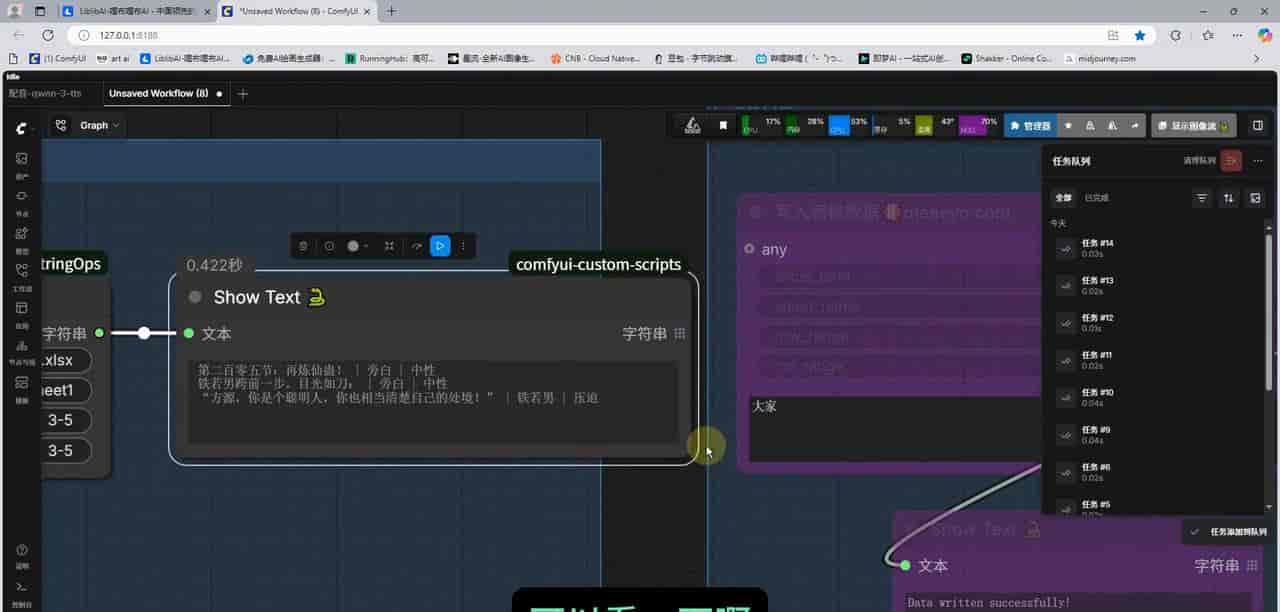Click the node info icon in selection toolbar
The image size is (1280, 612).
point(329,246)
